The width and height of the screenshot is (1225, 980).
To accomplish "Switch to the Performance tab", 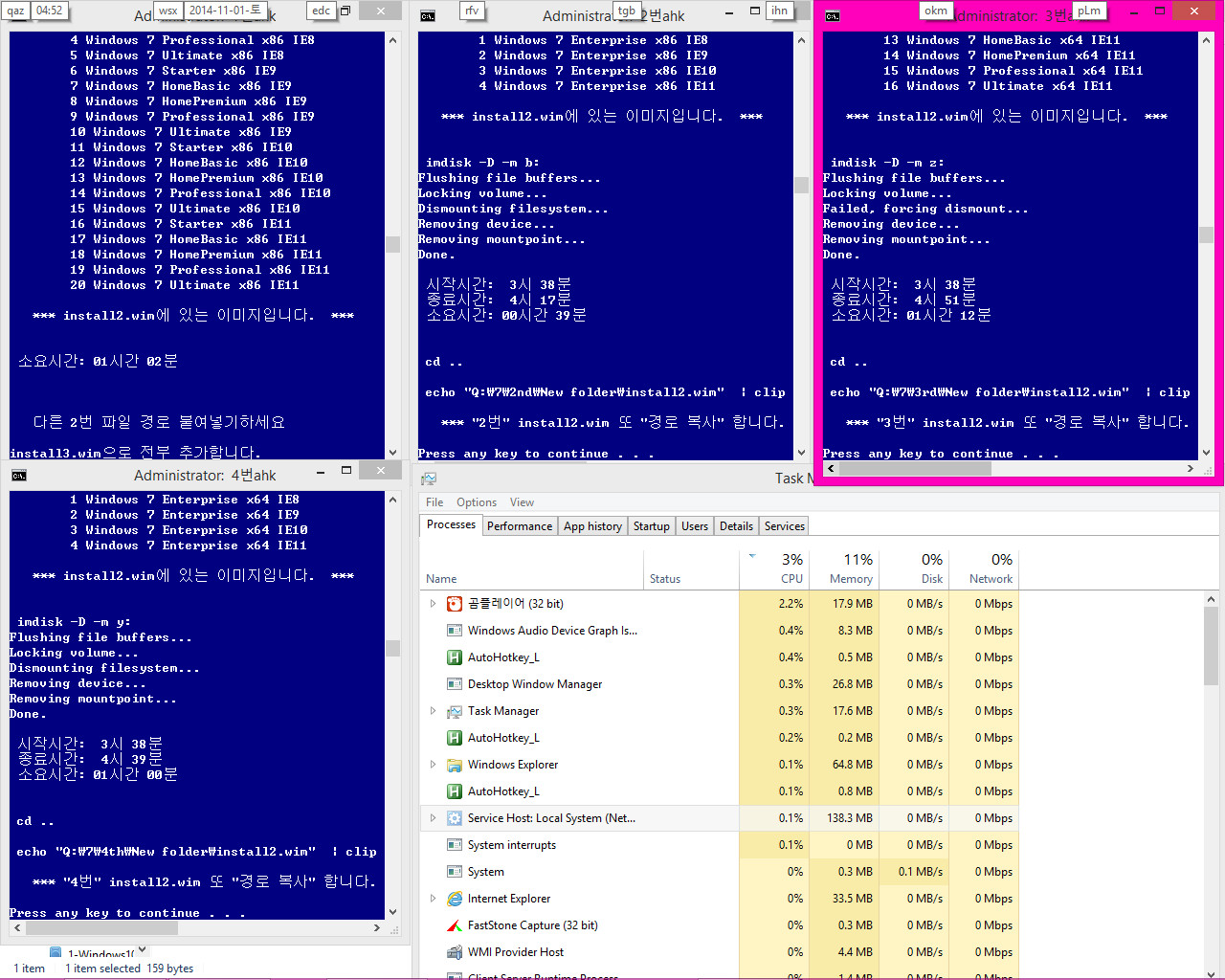I will pos(520,526).
